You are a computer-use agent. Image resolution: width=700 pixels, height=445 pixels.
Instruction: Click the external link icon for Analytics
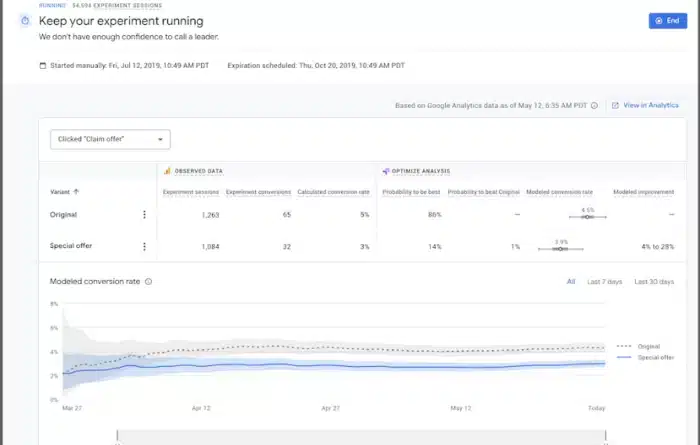(615, 105)
